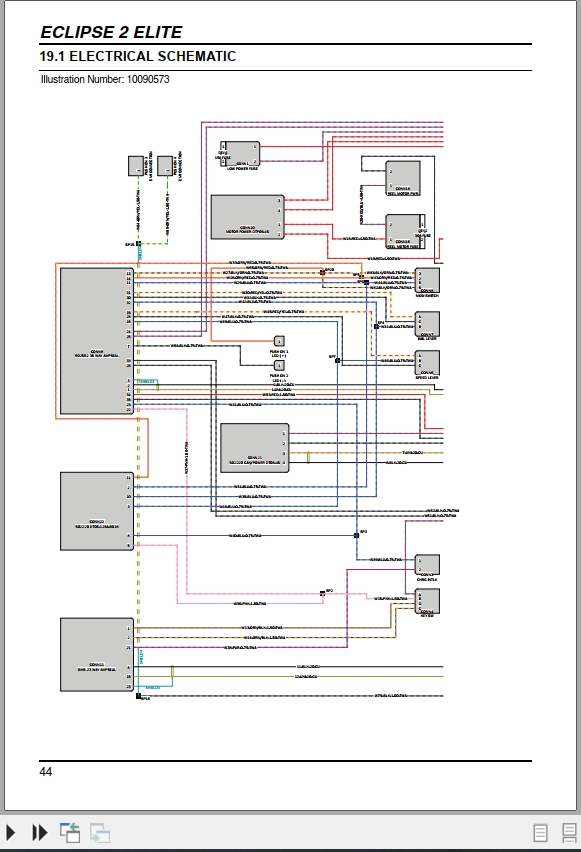This screenshot has width=581, height=852.
Task: Click the blue go-to-previous-view windows icon
Action: click(70, 832)
